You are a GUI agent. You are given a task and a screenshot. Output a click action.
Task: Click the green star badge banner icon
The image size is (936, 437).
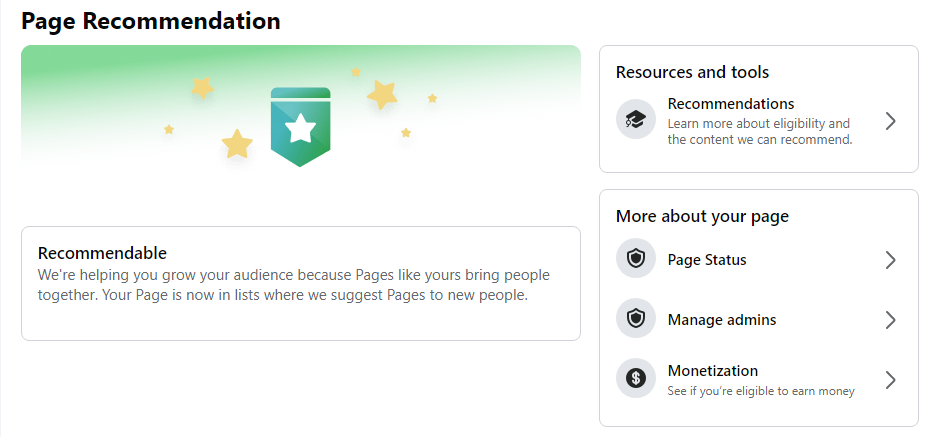(300, 127)
